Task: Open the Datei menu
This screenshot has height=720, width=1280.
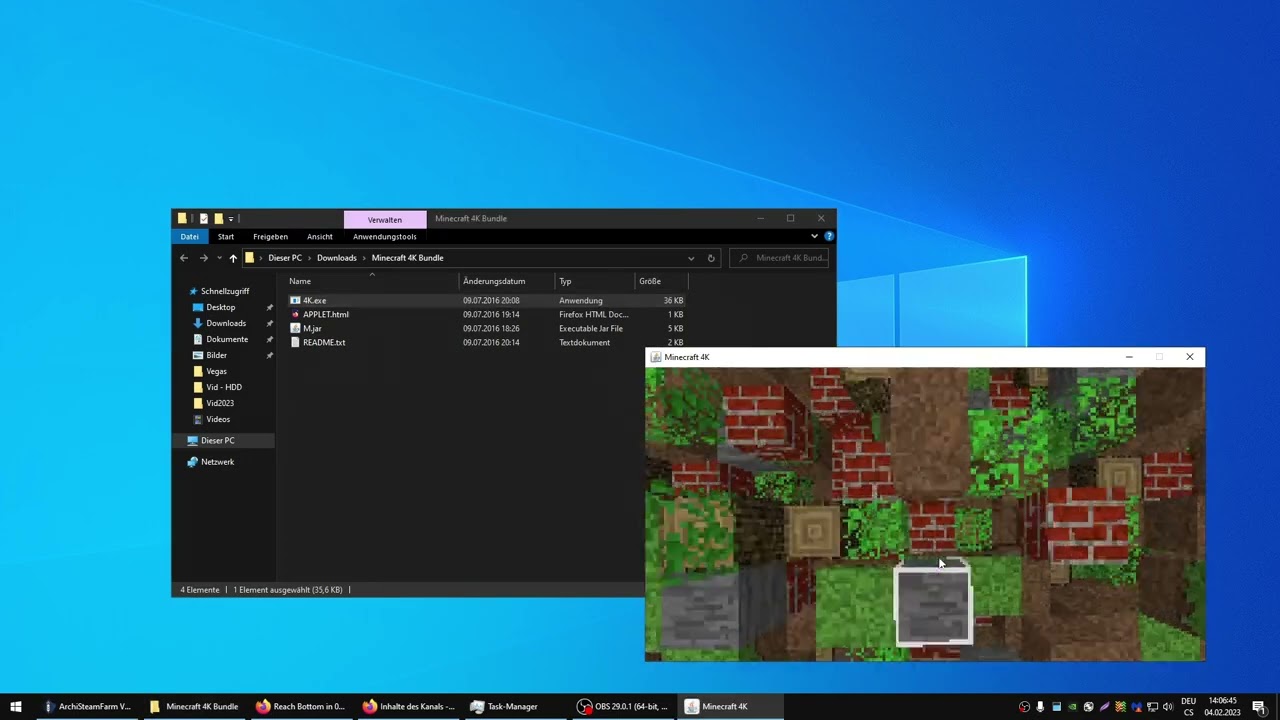Action: (x=190, y=236)
